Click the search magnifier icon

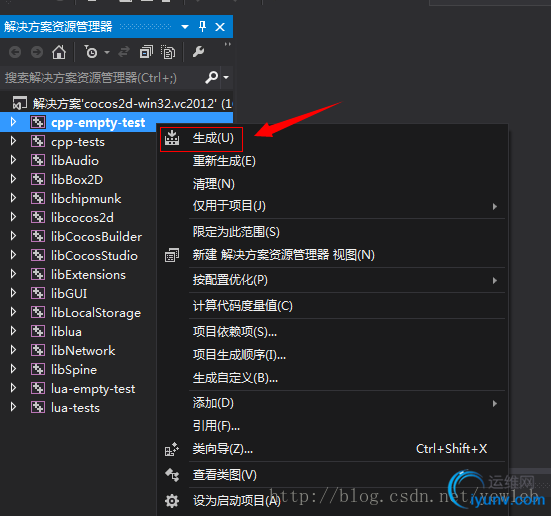212,77
